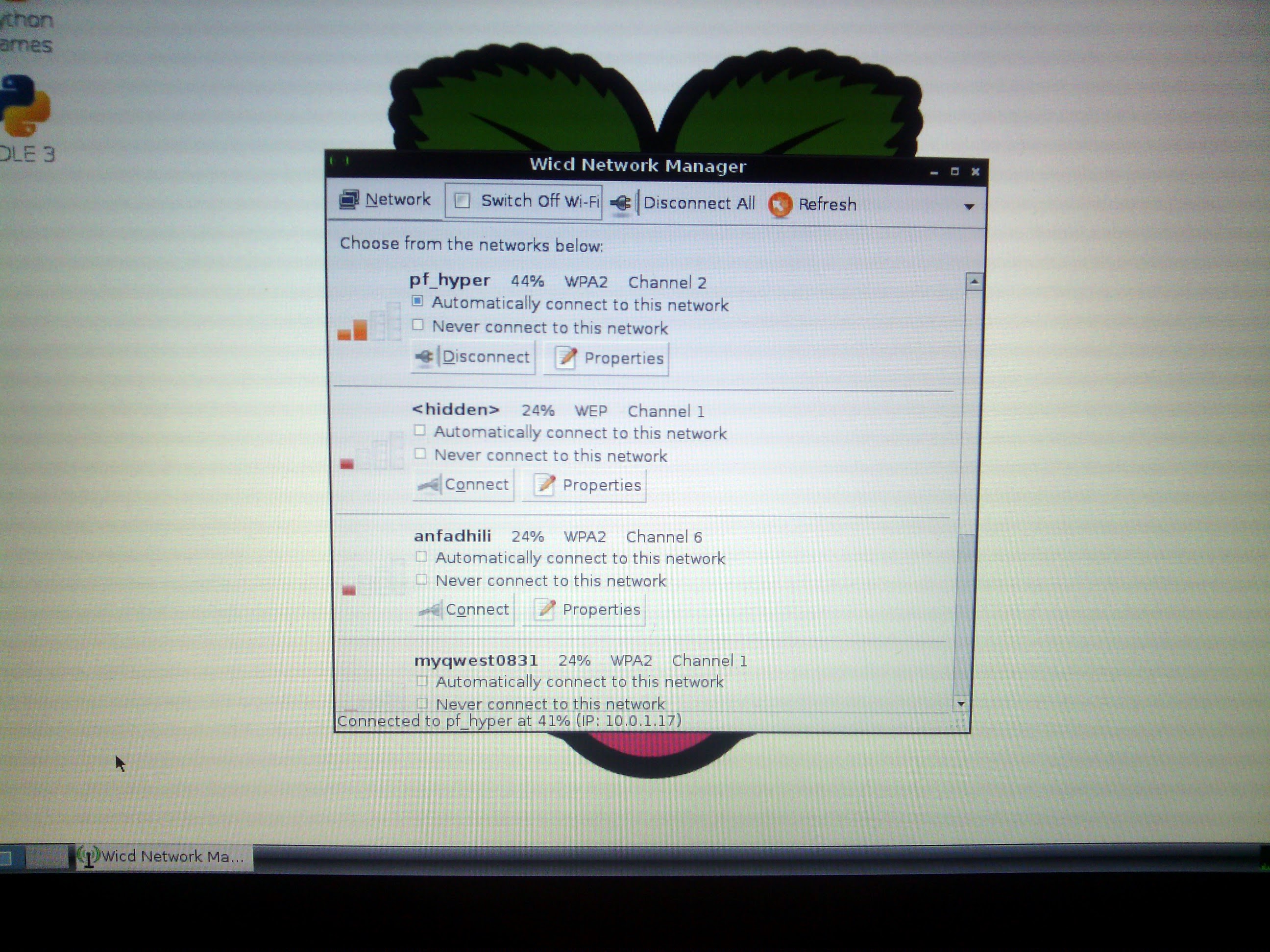Disconnect from the pf_hyper network
Viewport: 1270px width, 952px height.
pos(473,357)
